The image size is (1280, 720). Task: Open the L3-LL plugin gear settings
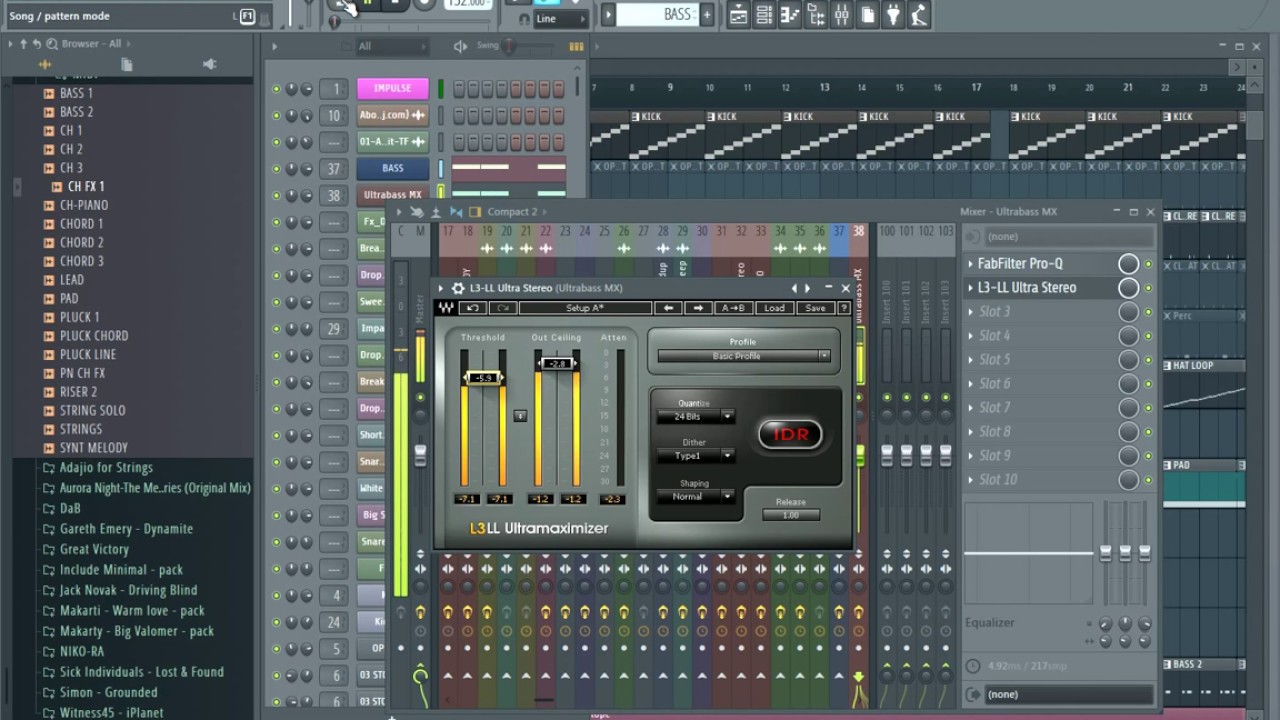pos(458,288)
